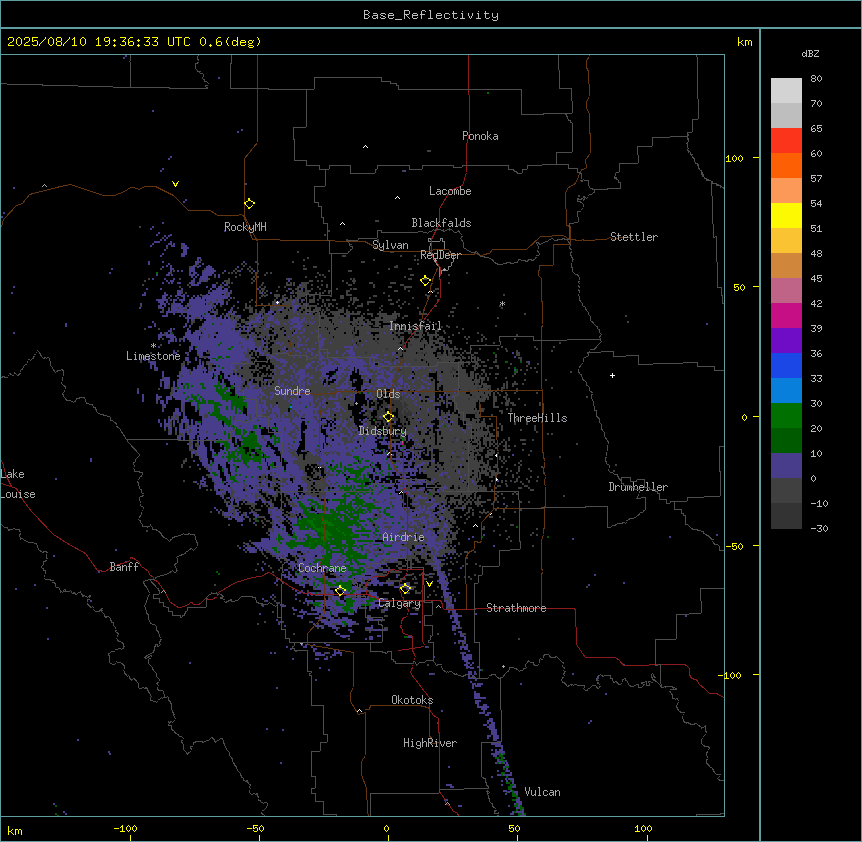Click the pink 42-45 dBZ legend swatch
The height and width of the screenshot is (842, 862).
786,291
